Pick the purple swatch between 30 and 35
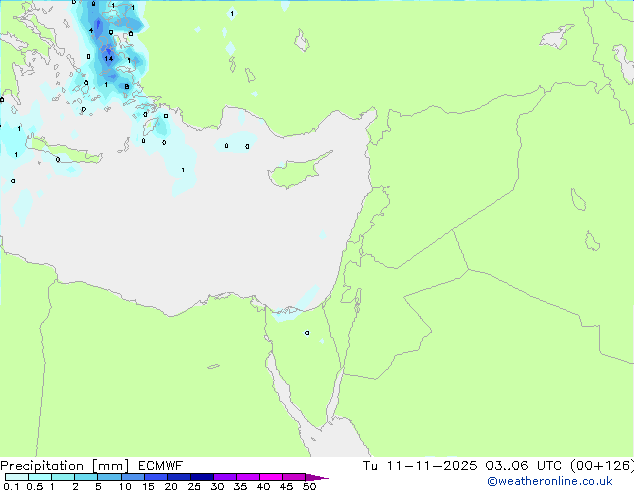 coord(224,477)
